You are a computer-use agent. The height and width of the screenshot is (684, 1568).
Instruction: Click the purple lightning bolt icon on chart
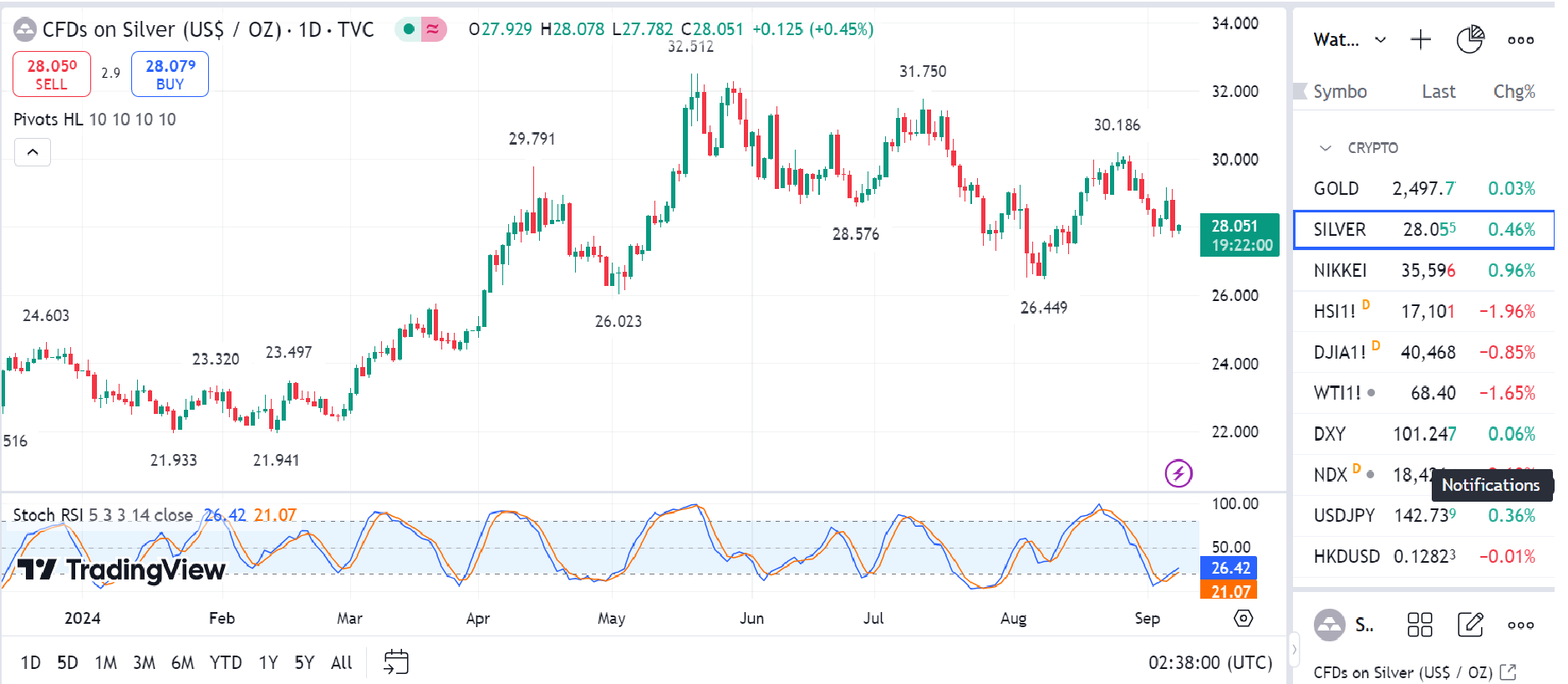tap(1179, 473)
